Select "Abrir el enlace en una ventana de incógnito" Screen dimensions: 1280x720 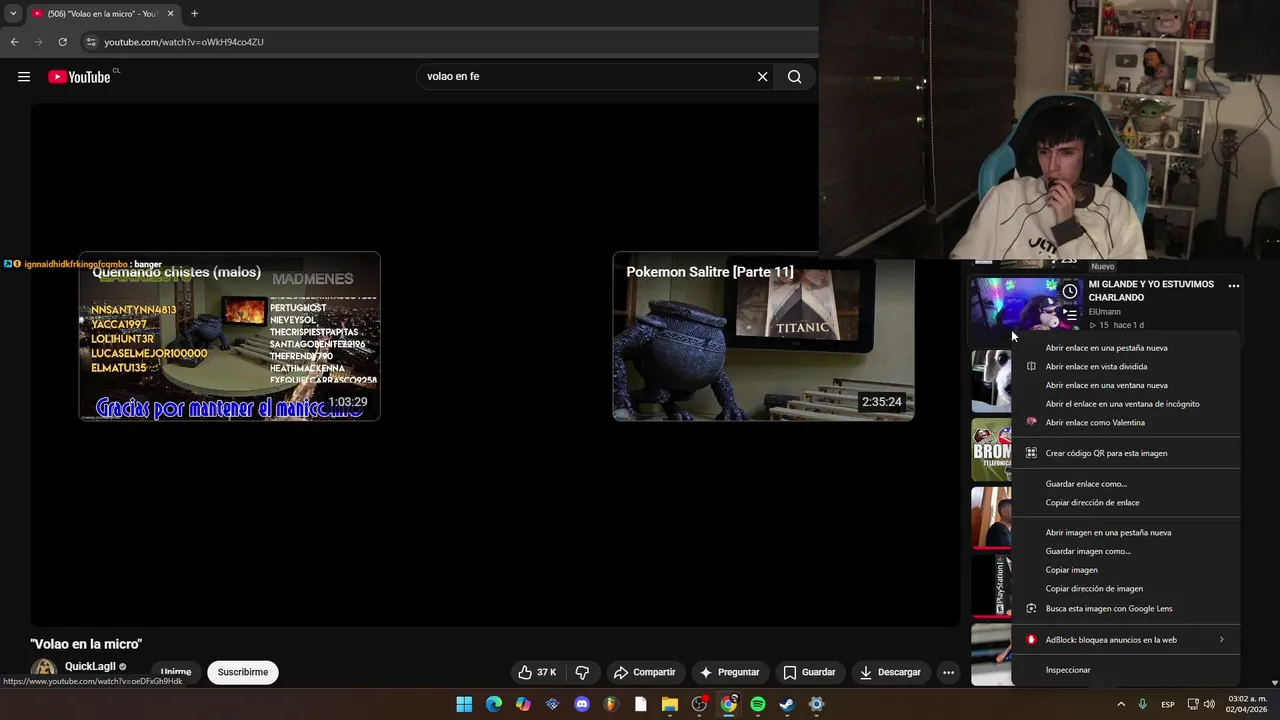1126,404
